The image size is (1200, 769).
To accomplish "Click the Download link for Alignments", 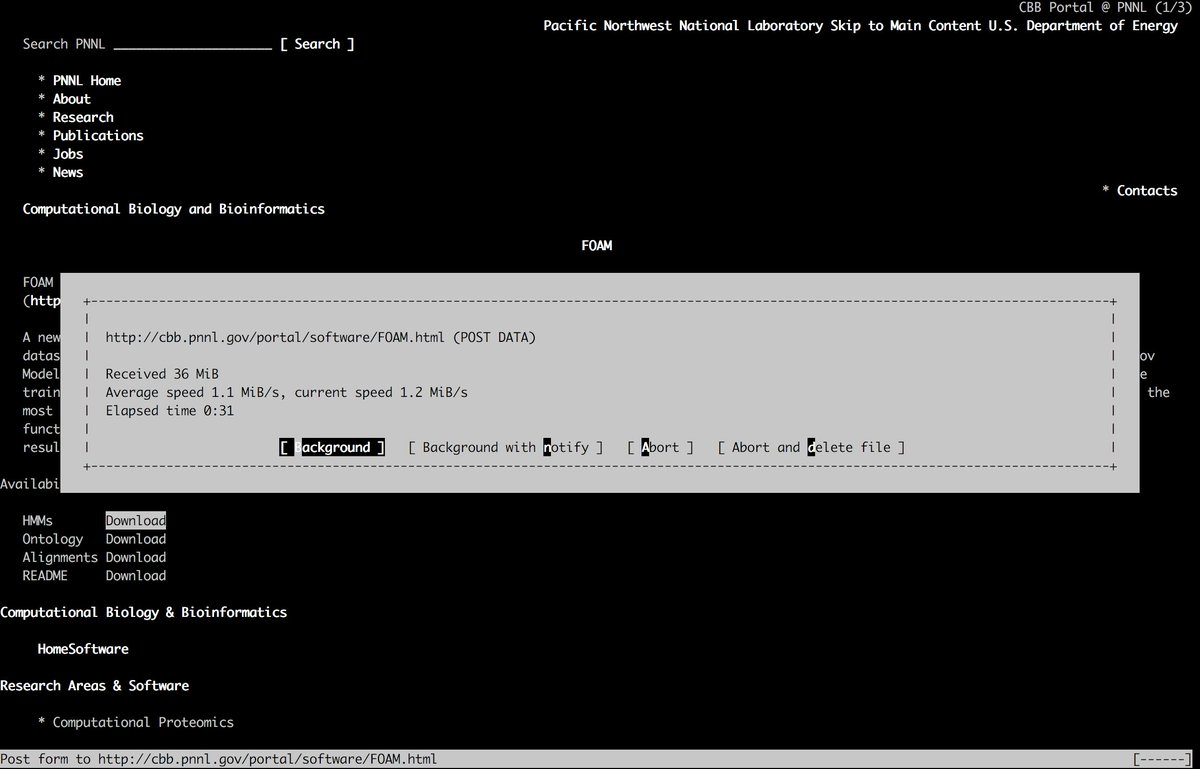I will coord(136,557).
